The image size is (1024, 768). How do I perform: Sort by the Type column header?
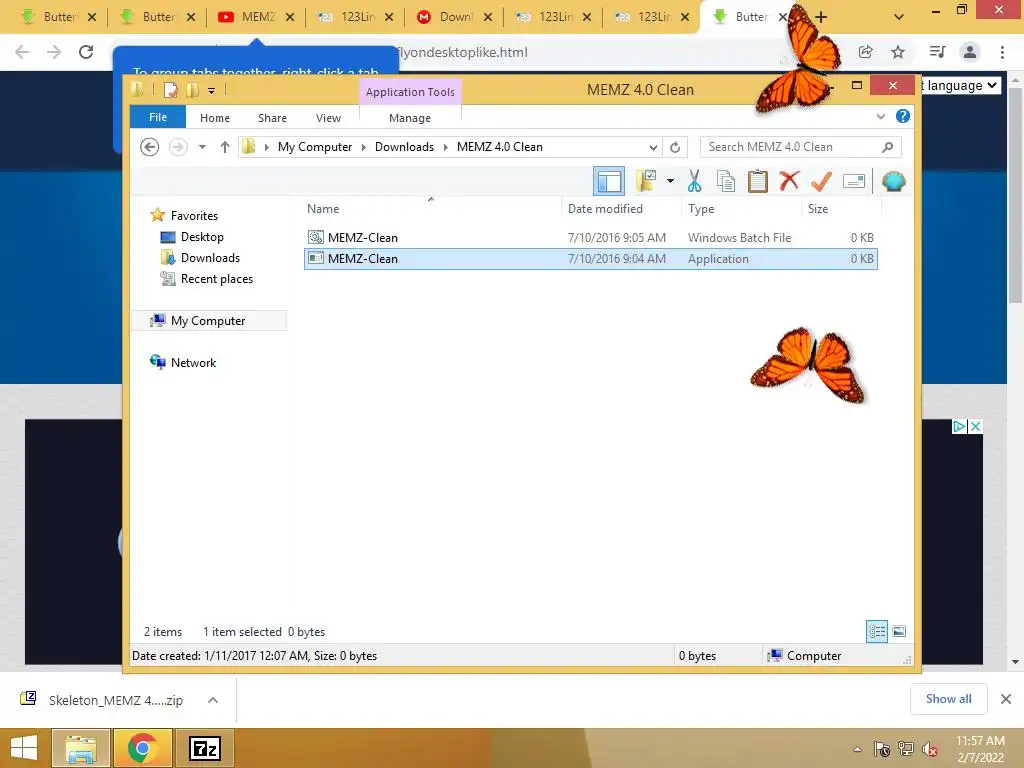[x=741, y=209]
